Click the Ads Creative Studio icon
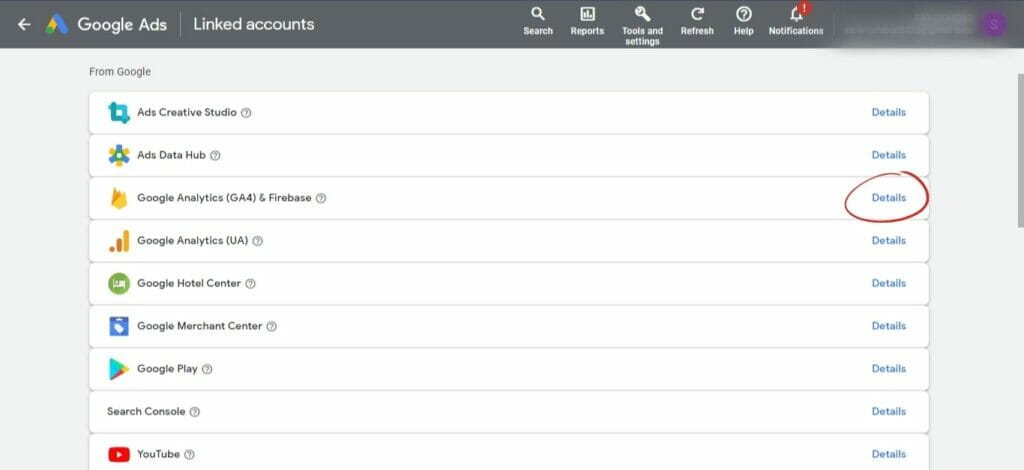 119,112
